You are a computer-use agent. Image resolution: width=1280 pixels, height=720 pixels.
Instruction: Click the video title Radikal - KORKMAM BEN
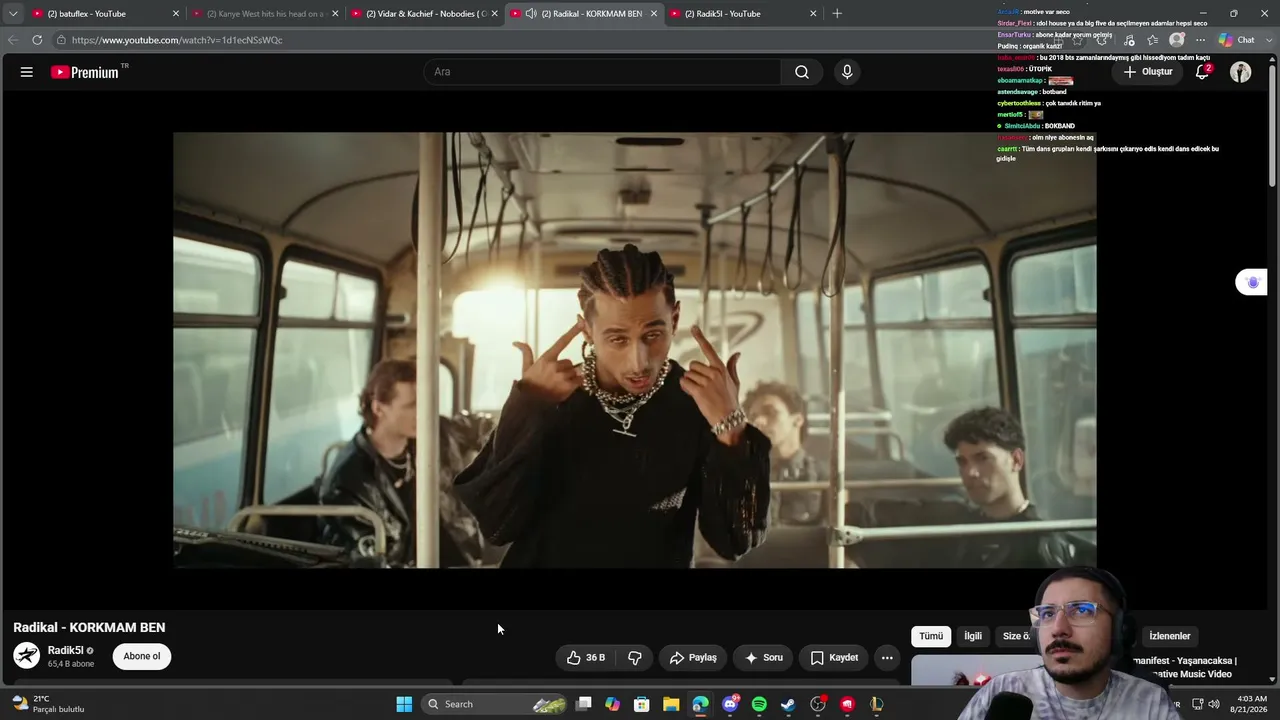tap(89, 628)
